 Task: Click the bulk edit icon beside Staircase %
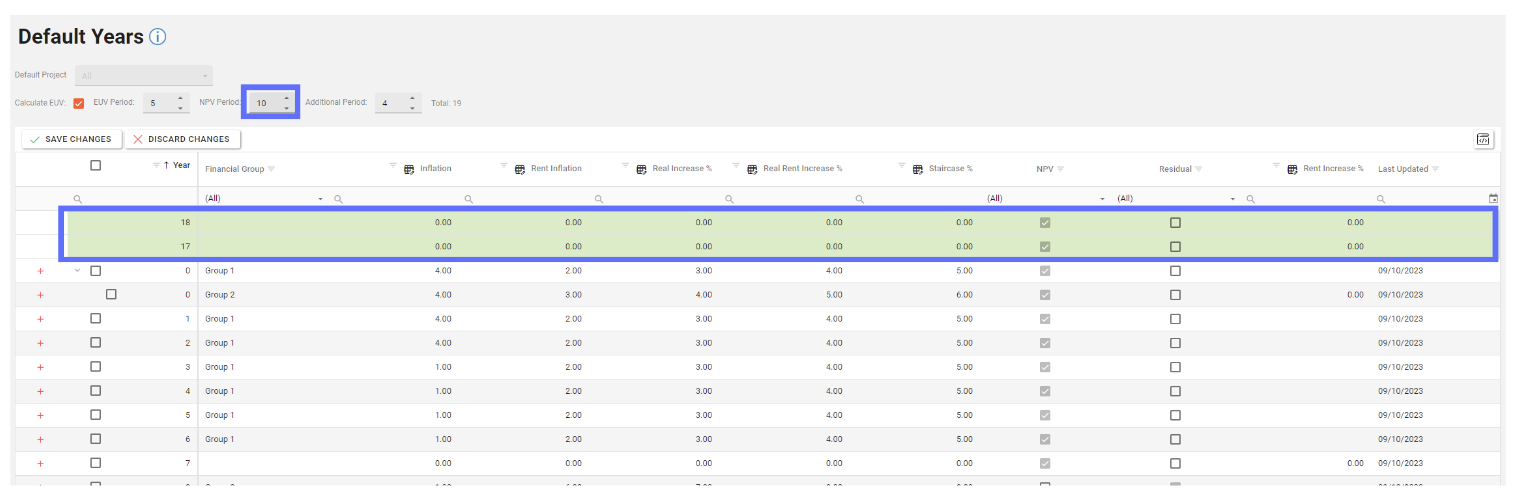(920, 169)
